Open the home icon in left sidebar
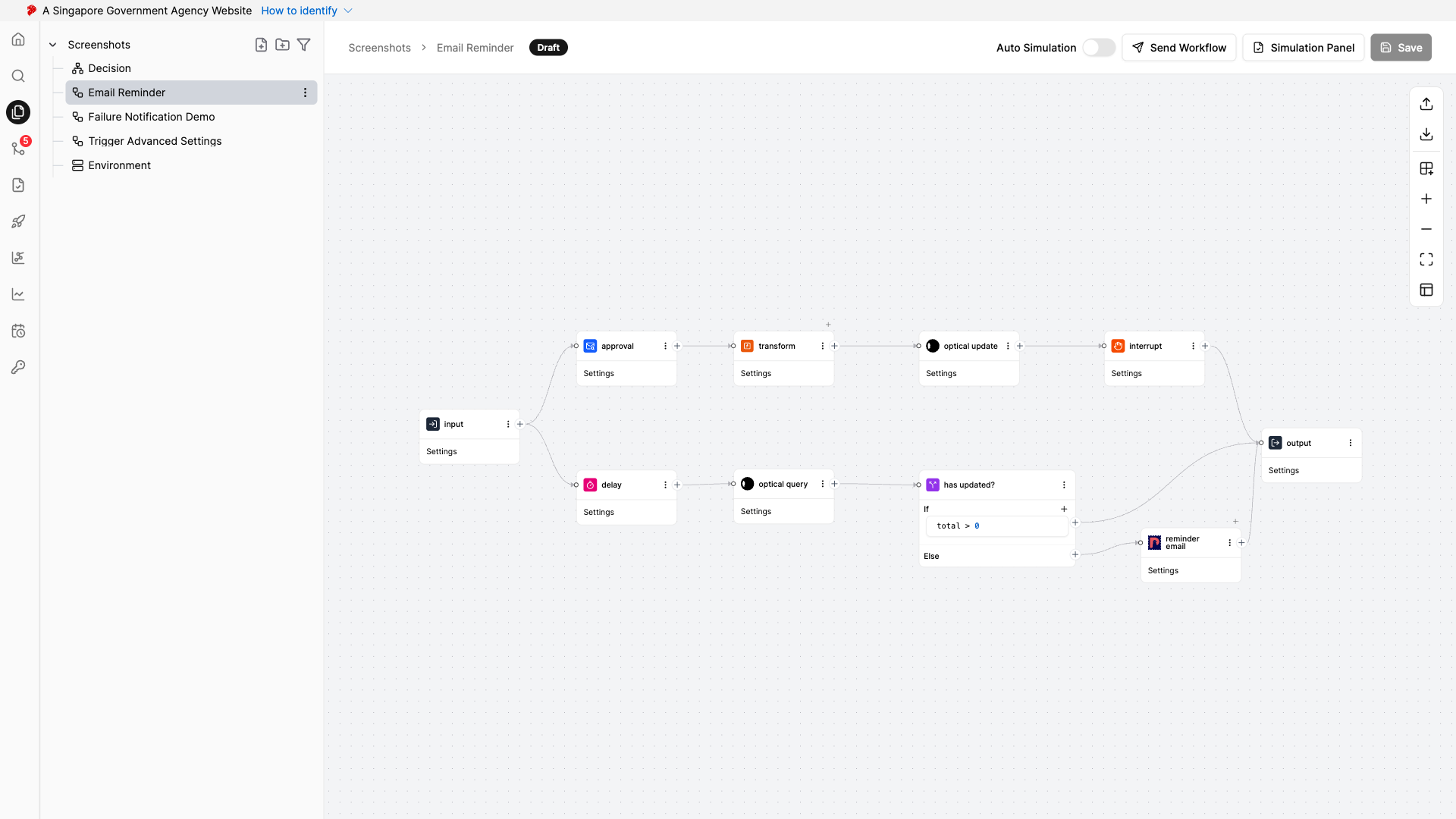The image size is (1456, 819). (18, 39)
